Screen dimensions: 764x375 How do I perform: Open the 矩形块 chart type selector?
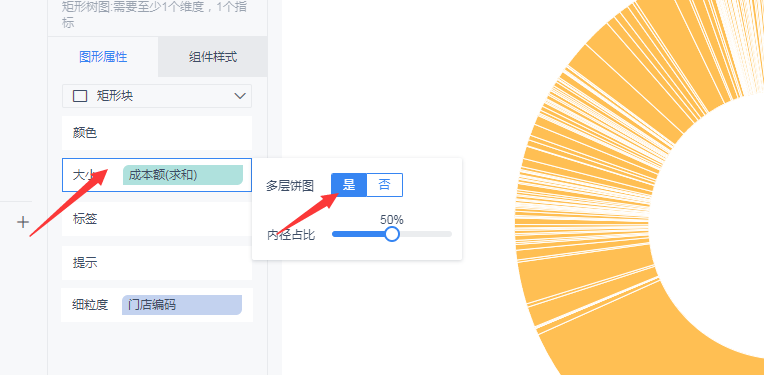pos(157,96)
